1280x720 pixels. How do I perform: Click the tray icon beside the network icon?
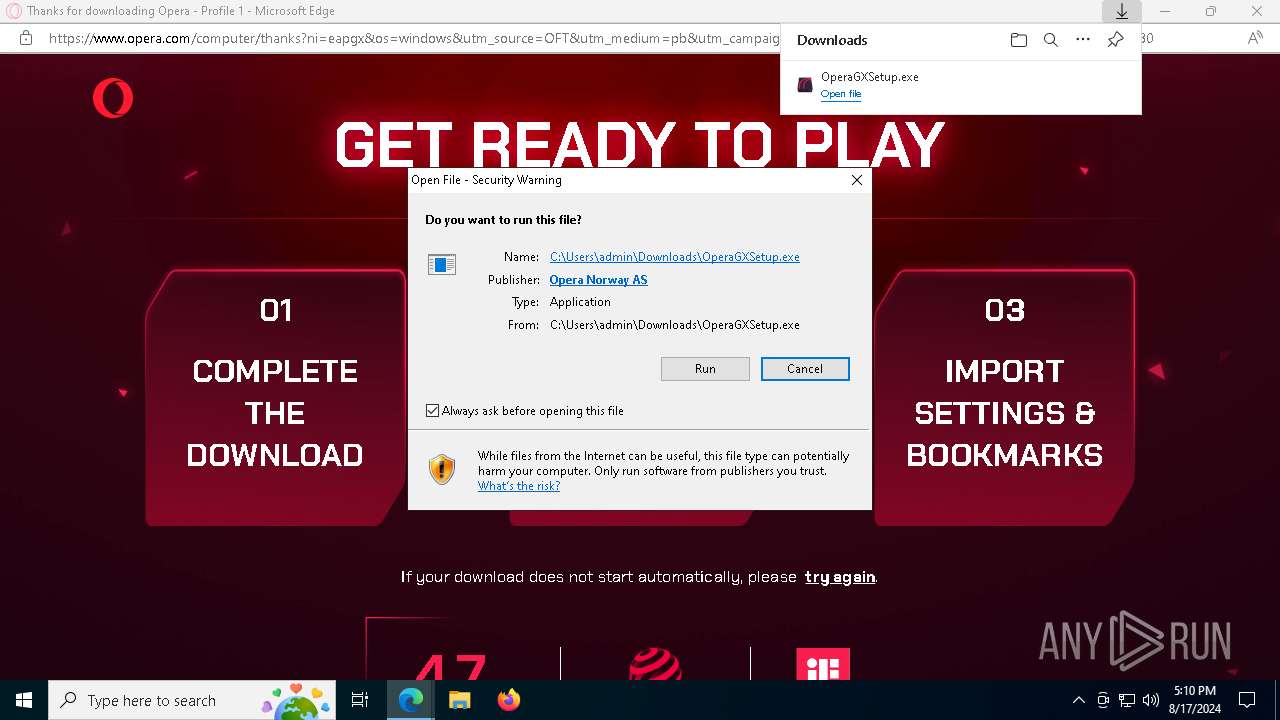point(1103,700)
